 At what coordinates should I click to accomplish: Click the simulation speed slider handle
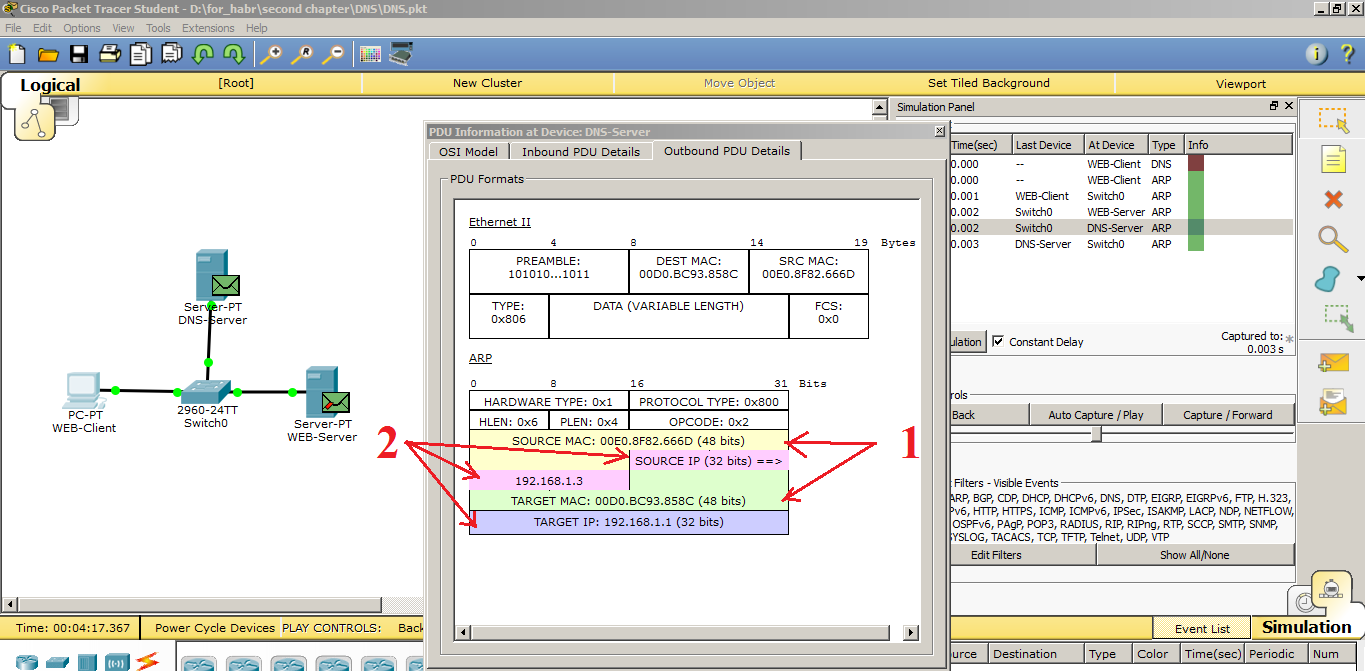(1096, 434)
